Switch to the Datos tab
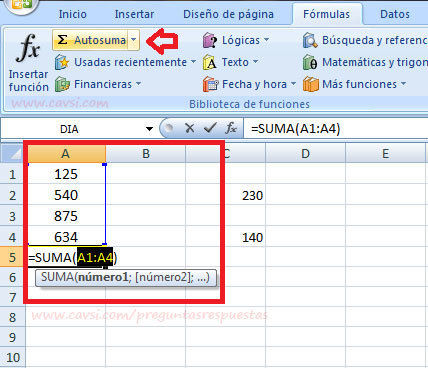Image resolution: width=428 pixels, height=368 pixels. point(395,14)
